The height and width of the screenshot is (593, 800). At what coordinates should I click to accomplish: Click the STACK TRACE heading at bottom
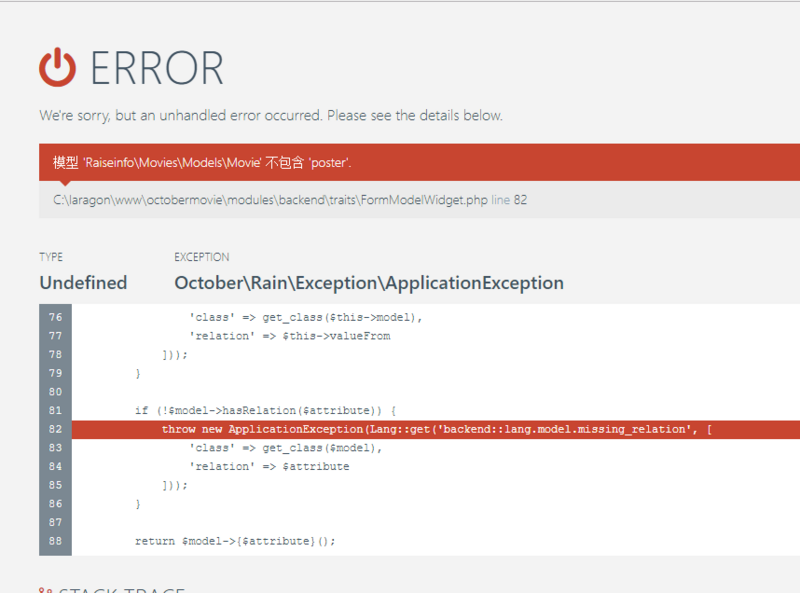tap(120, 590)
